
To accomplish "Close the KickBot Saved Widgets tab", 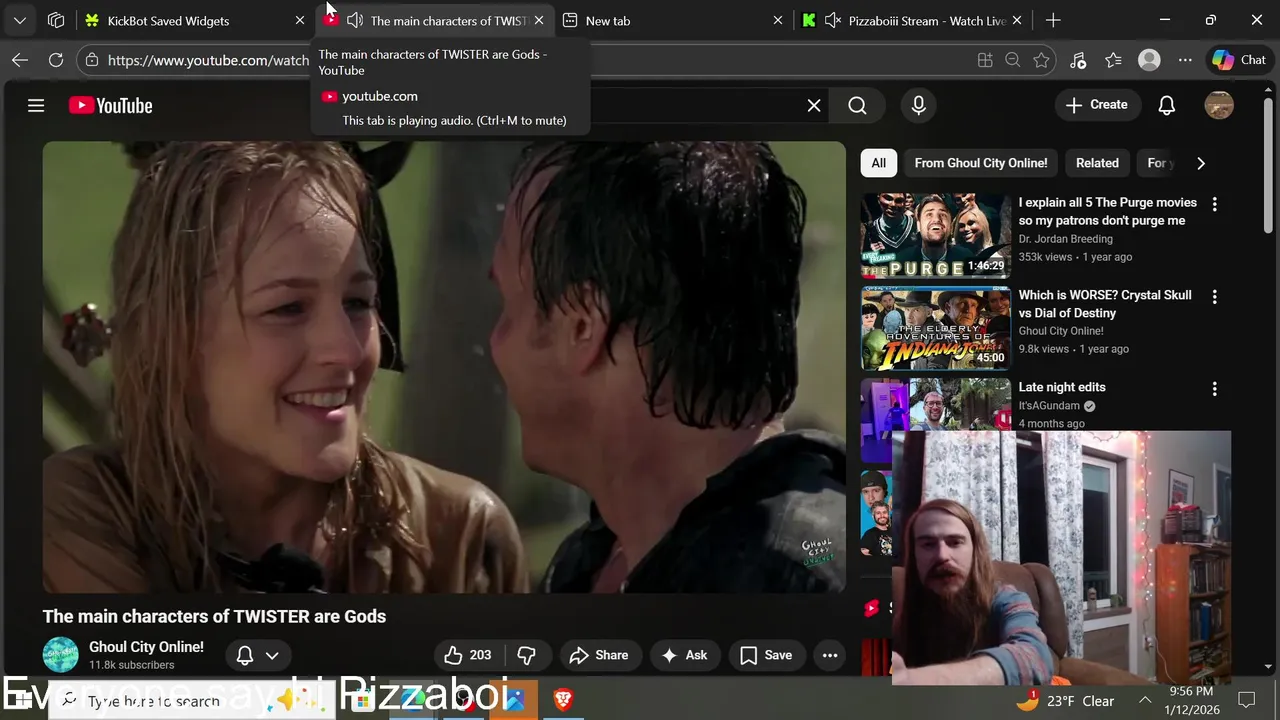I will tap(299, 20).
